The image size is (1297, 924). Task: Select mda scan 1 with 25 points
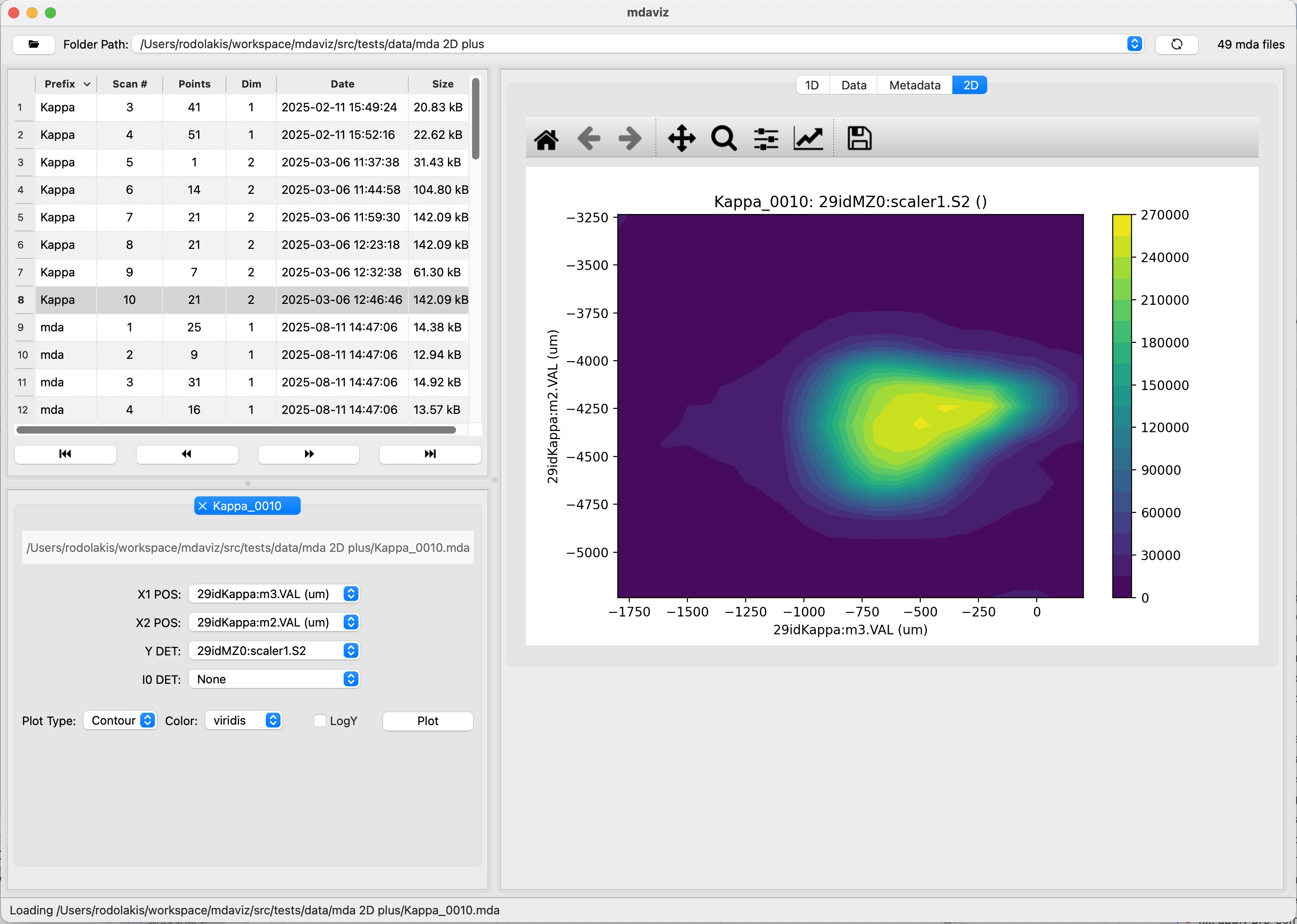coord(252,327)
